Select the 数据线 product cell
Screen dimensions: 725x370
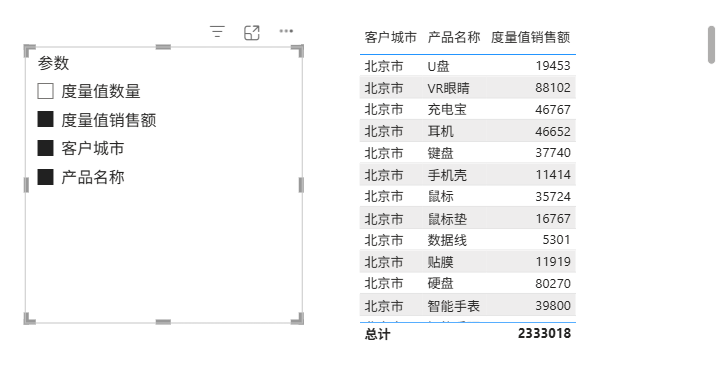click(447, 240)
